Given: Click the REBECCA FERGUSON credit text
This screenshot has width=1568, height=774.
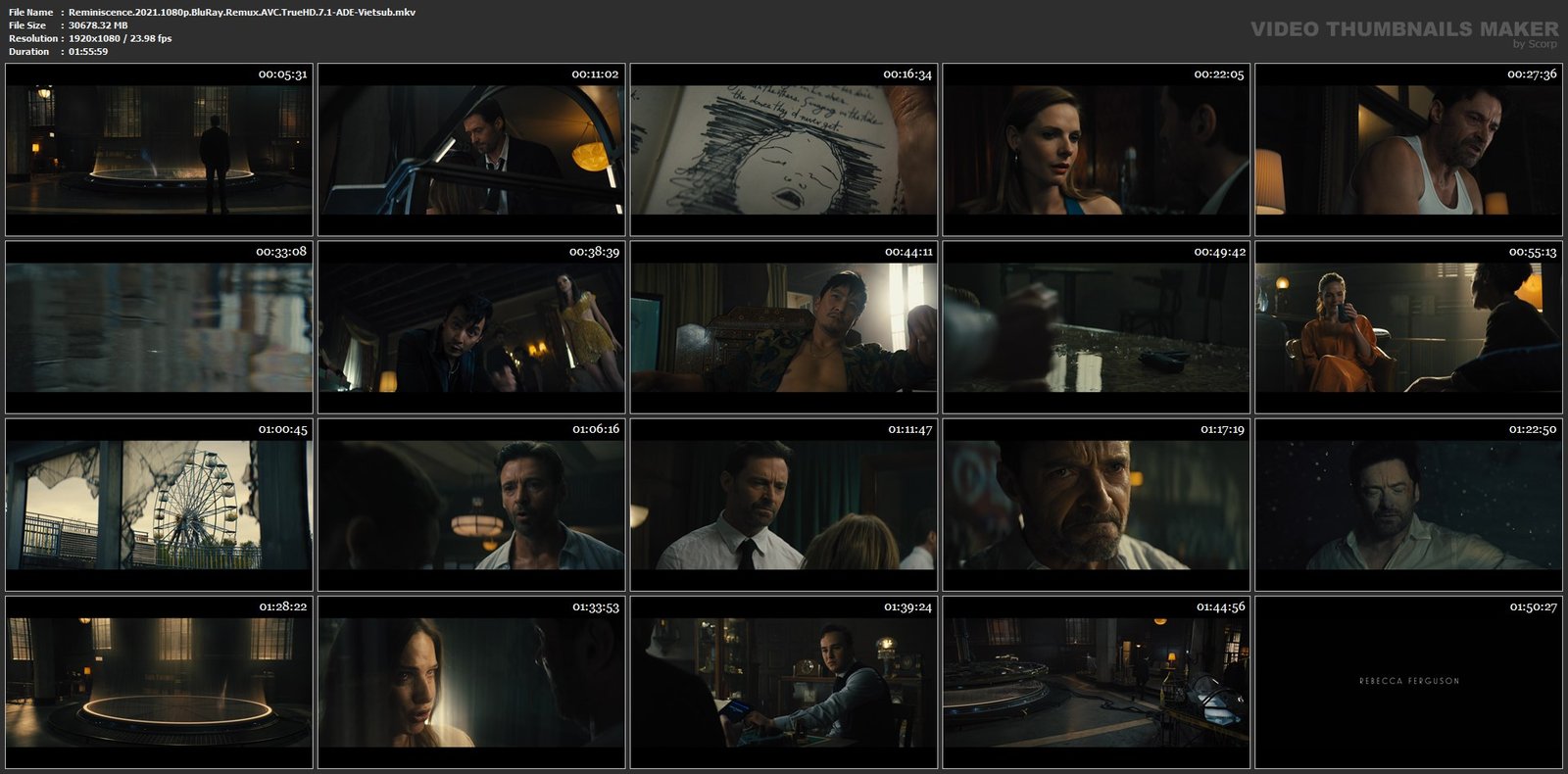Looking at the screenshot, I should point(1409,681).
